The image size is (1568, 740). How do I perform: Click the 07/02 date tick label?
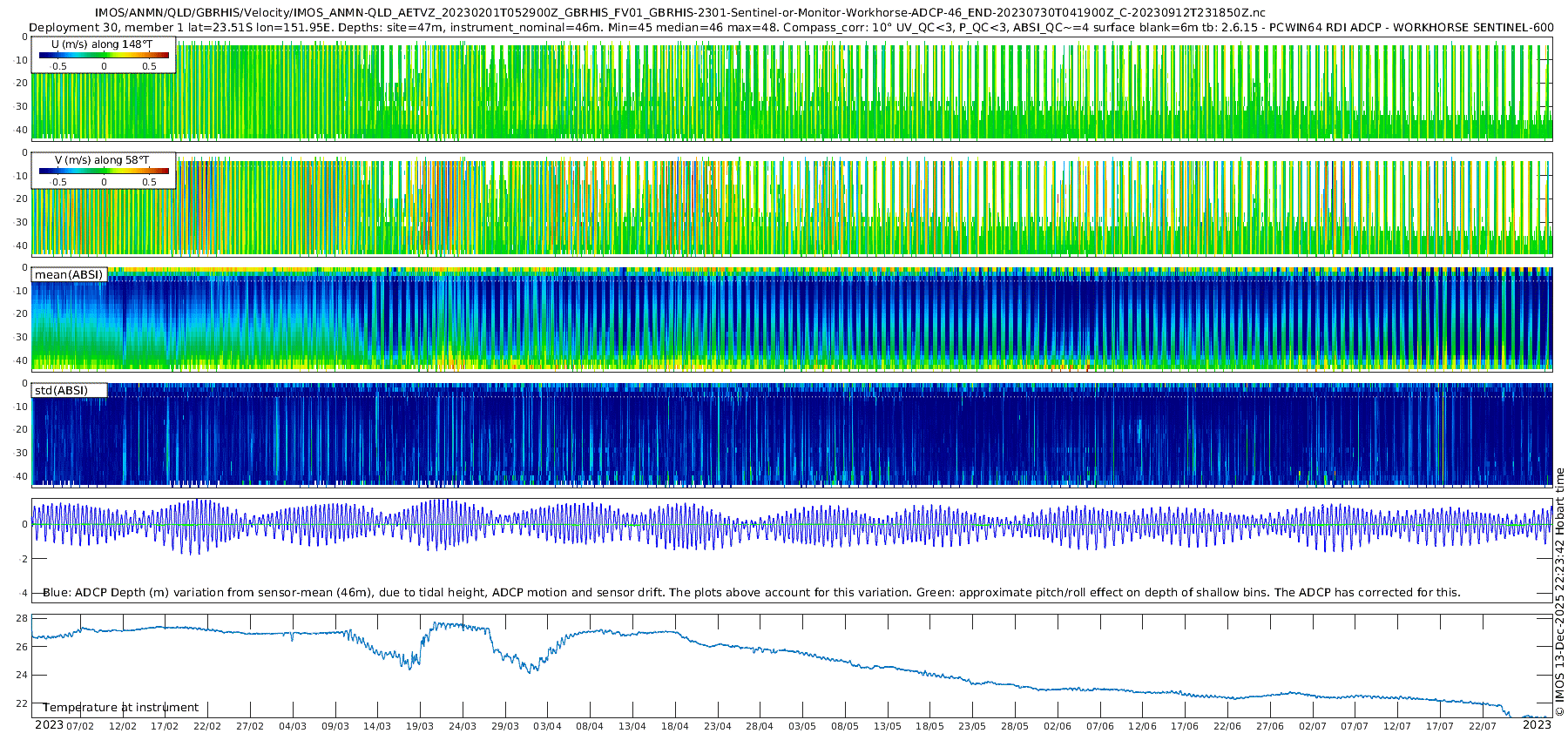click(x=79, y=726)
